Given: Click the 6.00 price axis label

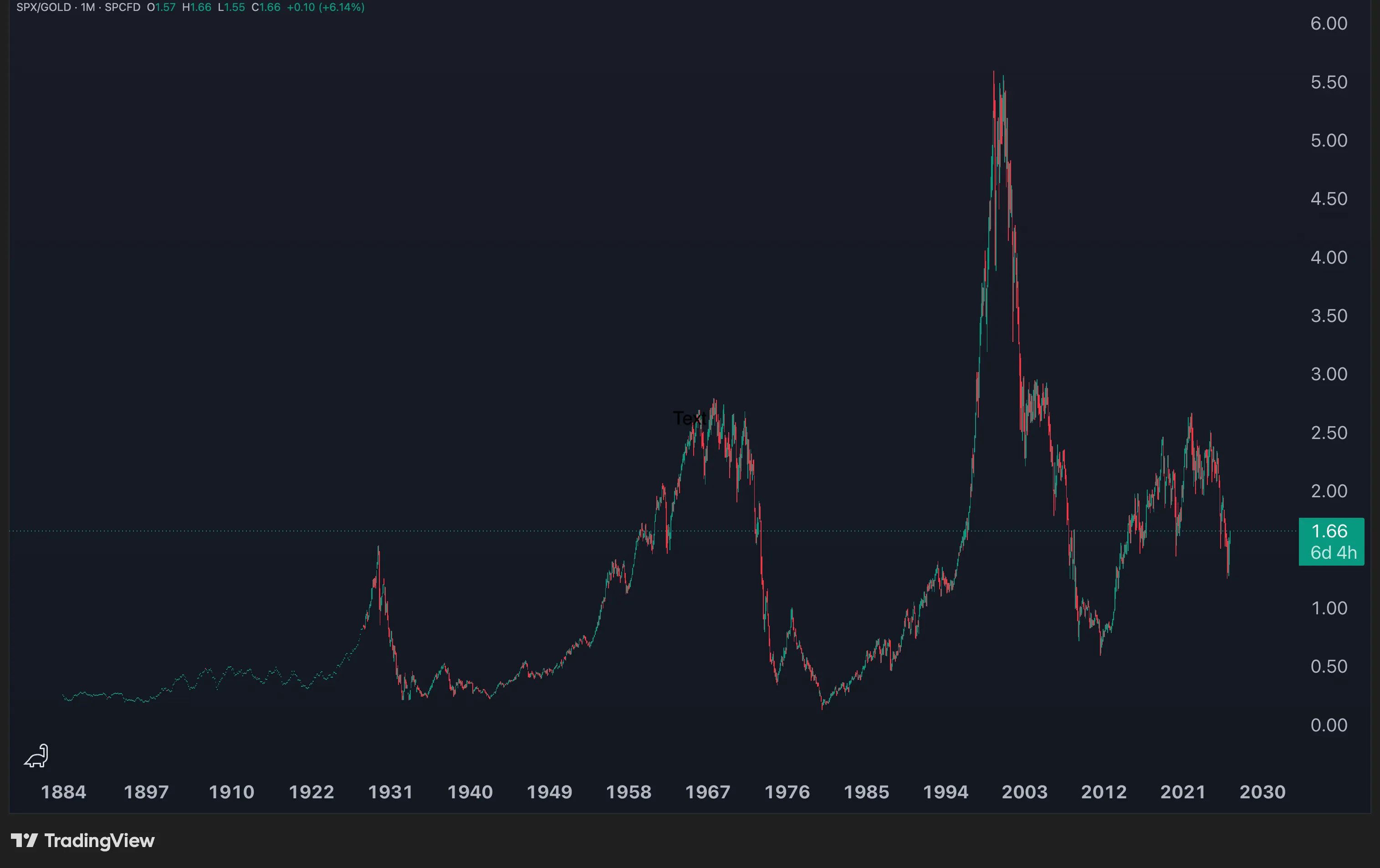Looking at the screenshot, I should point(1329,24).
